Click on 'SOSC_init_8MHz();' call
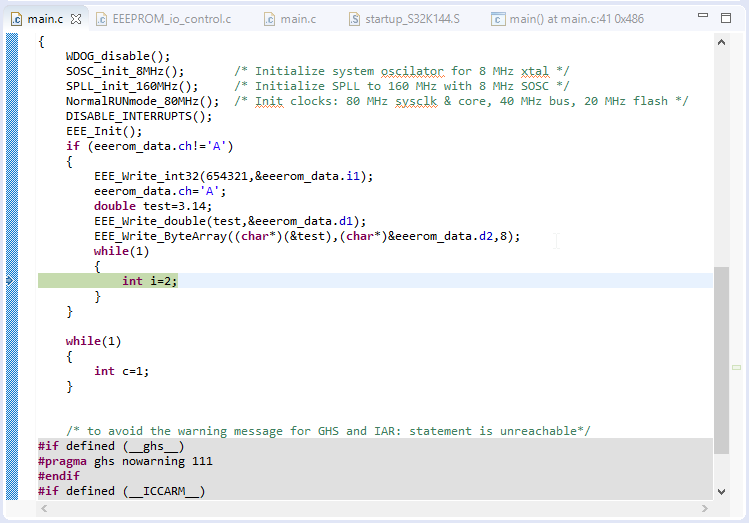The width and height of the screenshot is (749, 523). pos(125,71)
